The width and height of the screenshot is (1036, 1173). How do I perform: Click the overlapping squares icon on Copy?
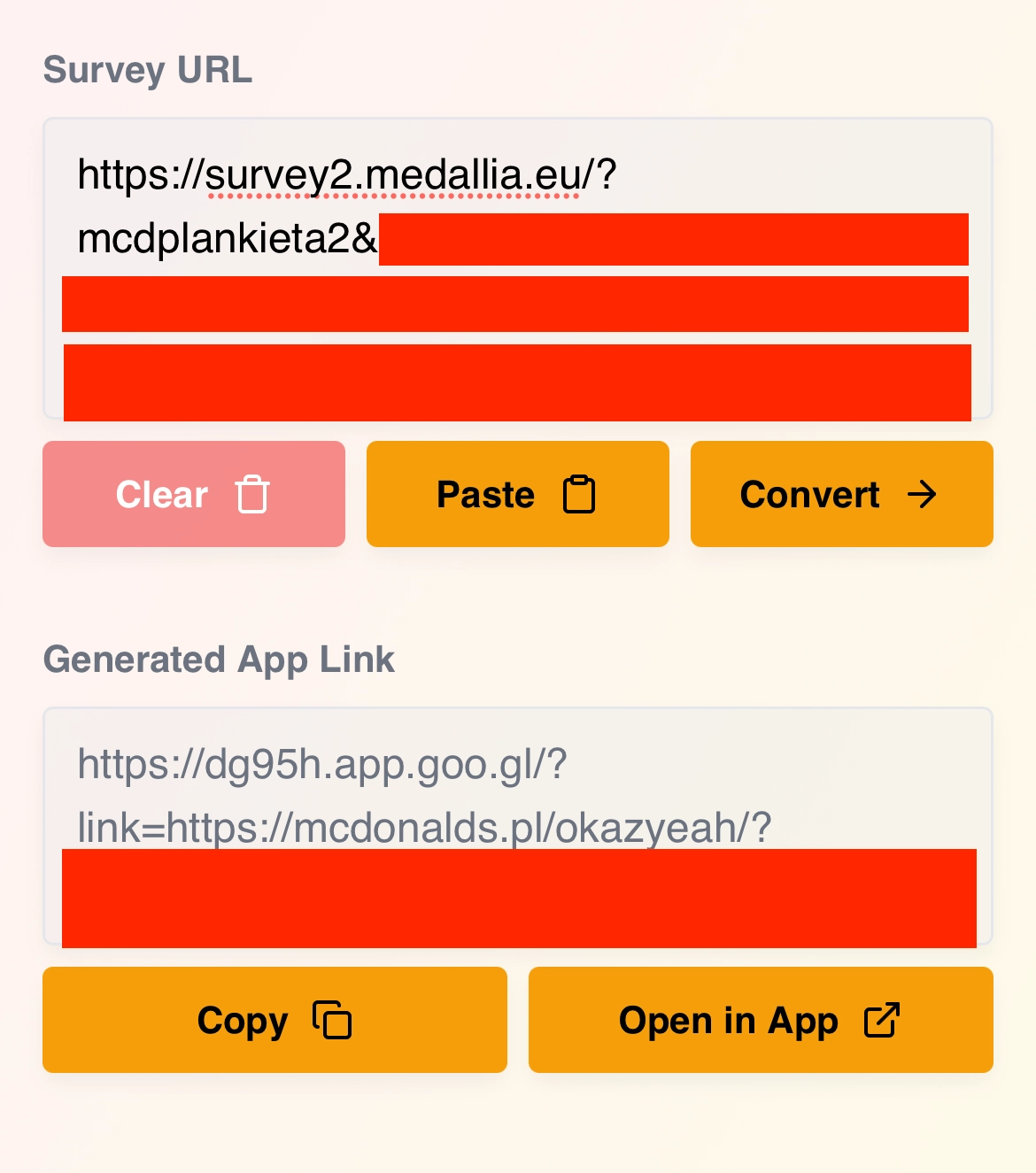pos(332,1020)
